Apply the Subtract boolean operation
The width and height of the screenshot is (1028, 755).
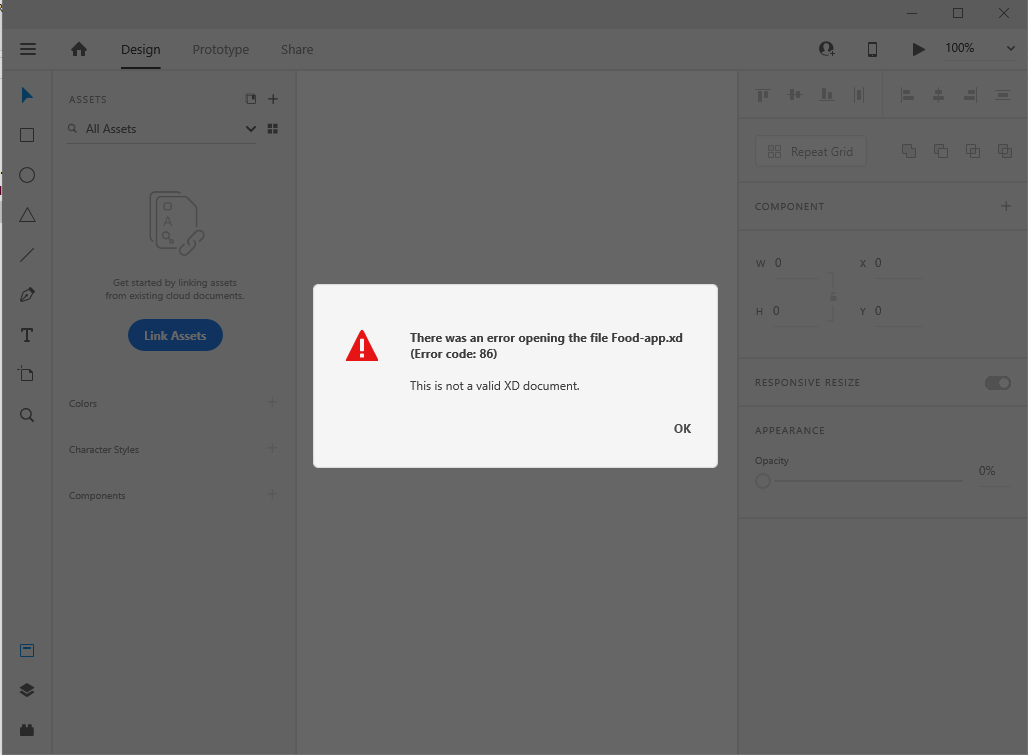pos(941,151)
